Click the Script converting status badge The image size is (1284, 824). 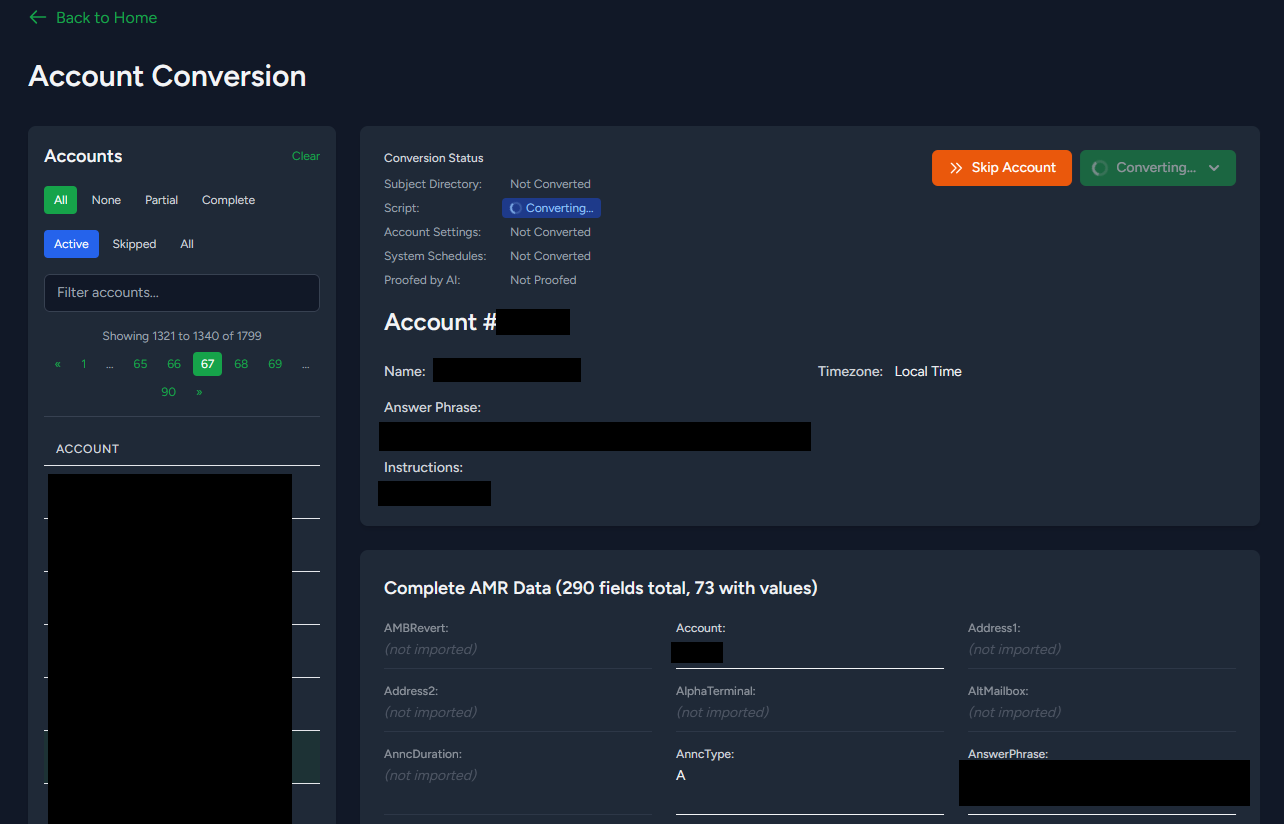point(551,208)
